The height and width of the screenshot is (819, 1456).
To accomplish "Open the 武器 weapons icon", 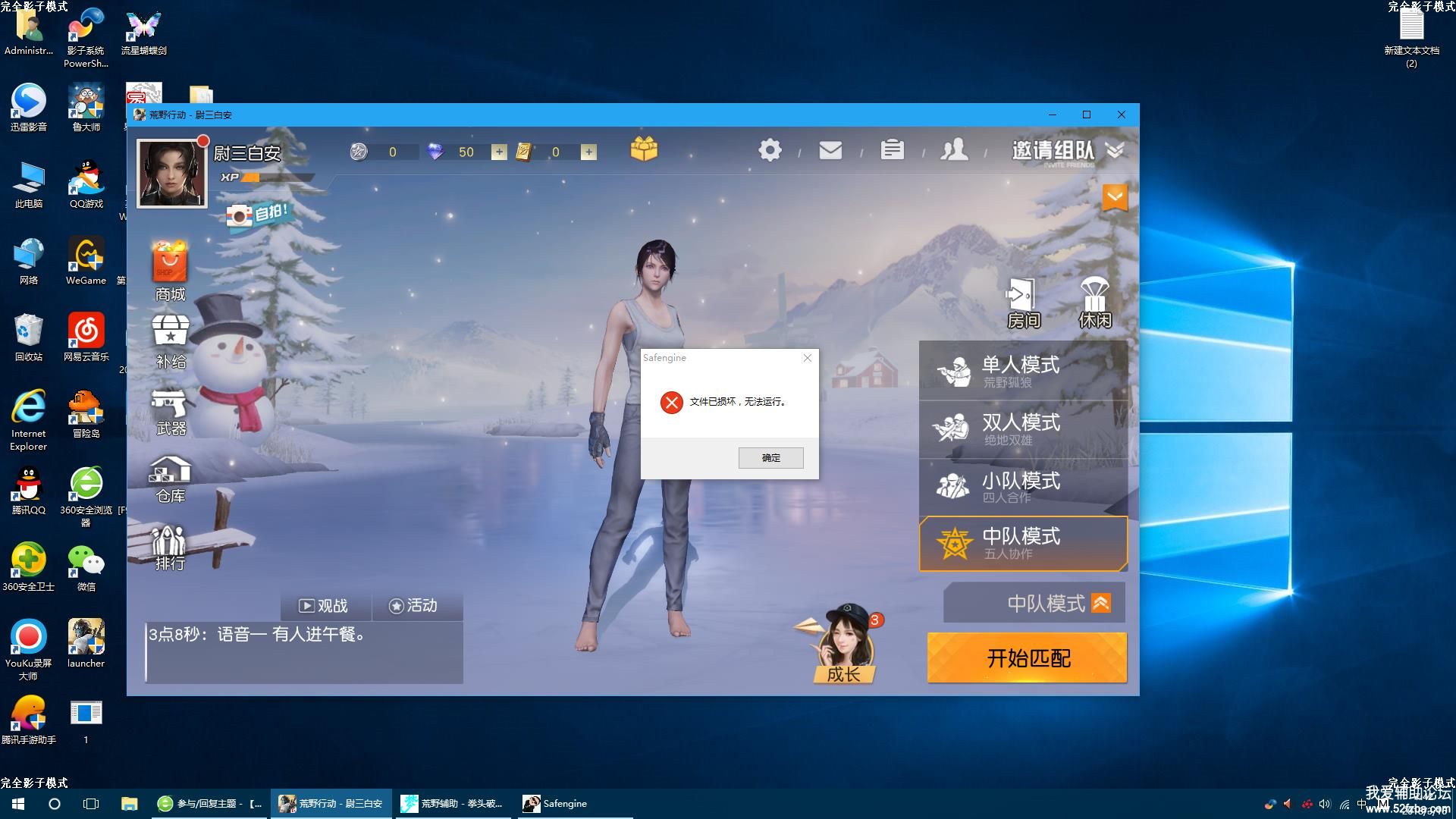I will pos(171,413).
